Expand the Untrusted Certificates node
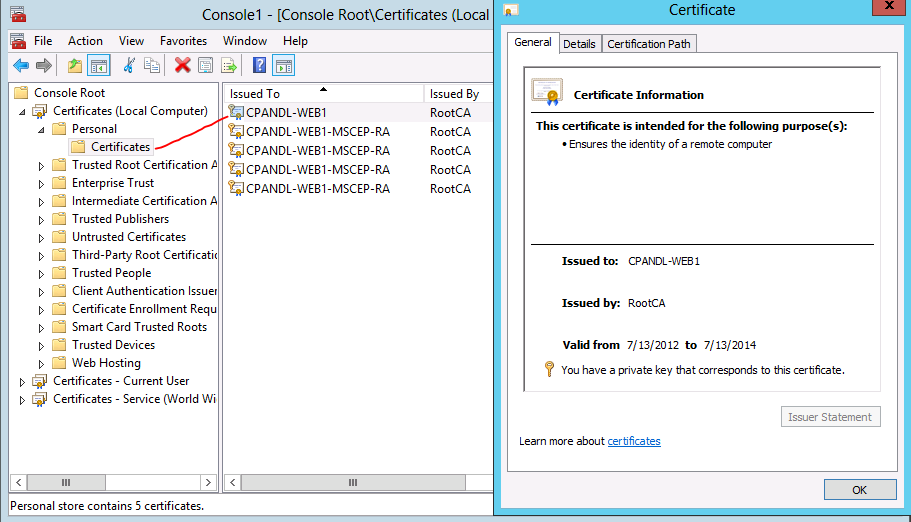Screen dimensions: 911x522 [x=41, y=238]
